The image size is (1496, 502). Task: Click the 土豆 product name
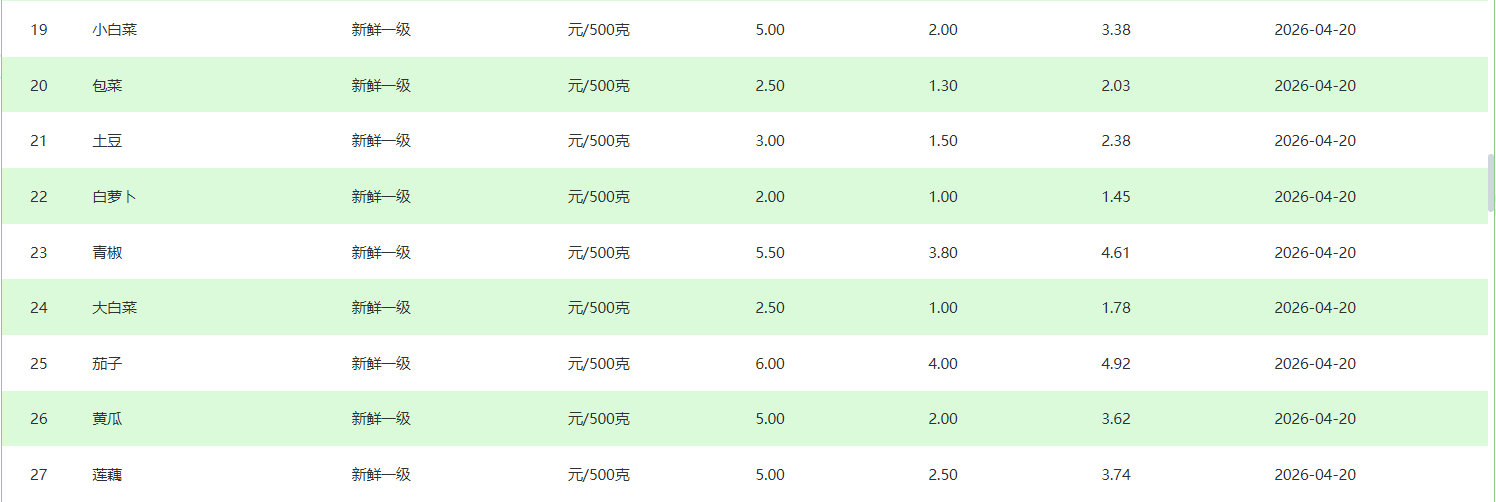107,141
